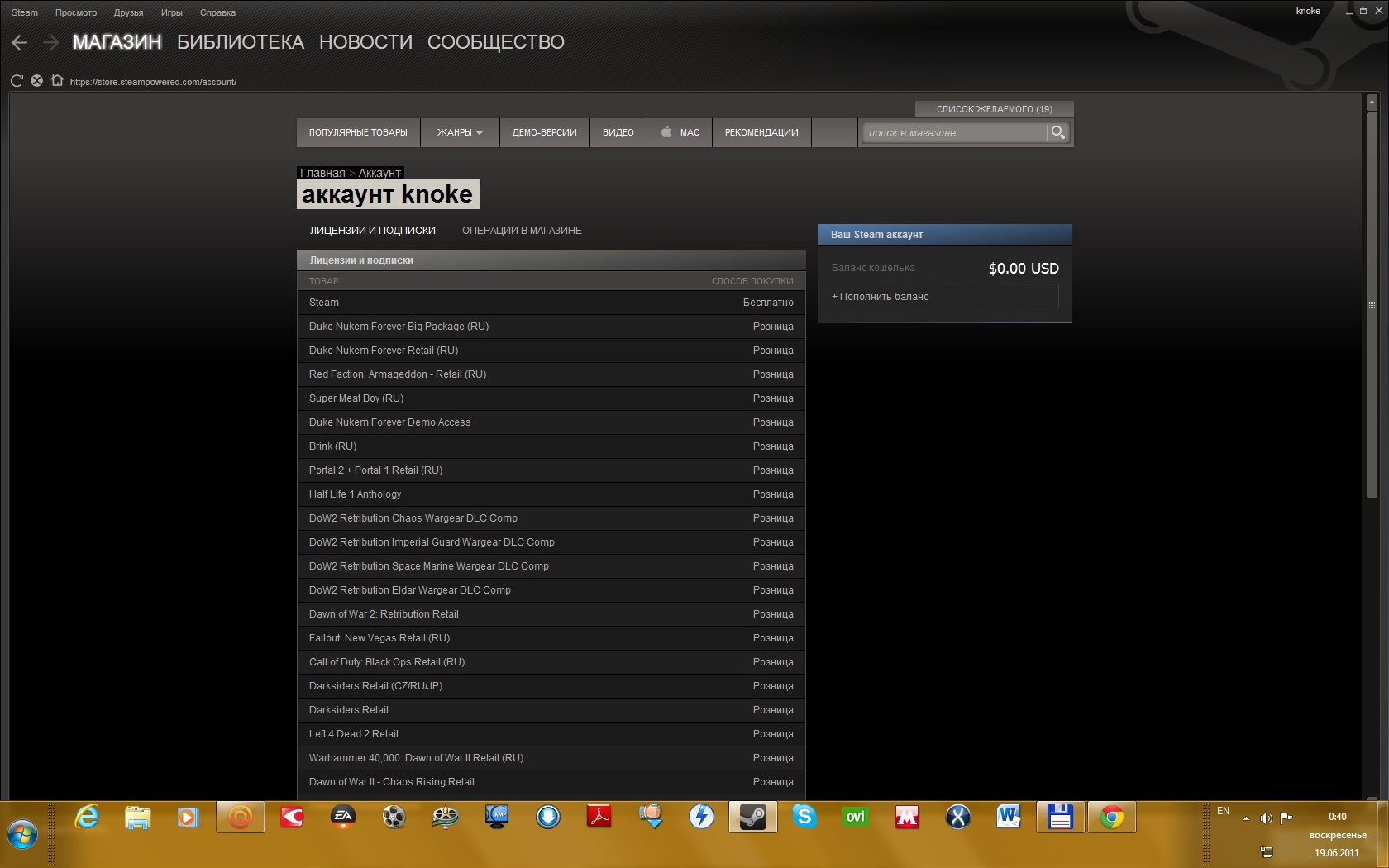Open EA Origin from the taskbar
Image resolution: width=1389 pixels, height=868 pixels.
coord(342,818)
